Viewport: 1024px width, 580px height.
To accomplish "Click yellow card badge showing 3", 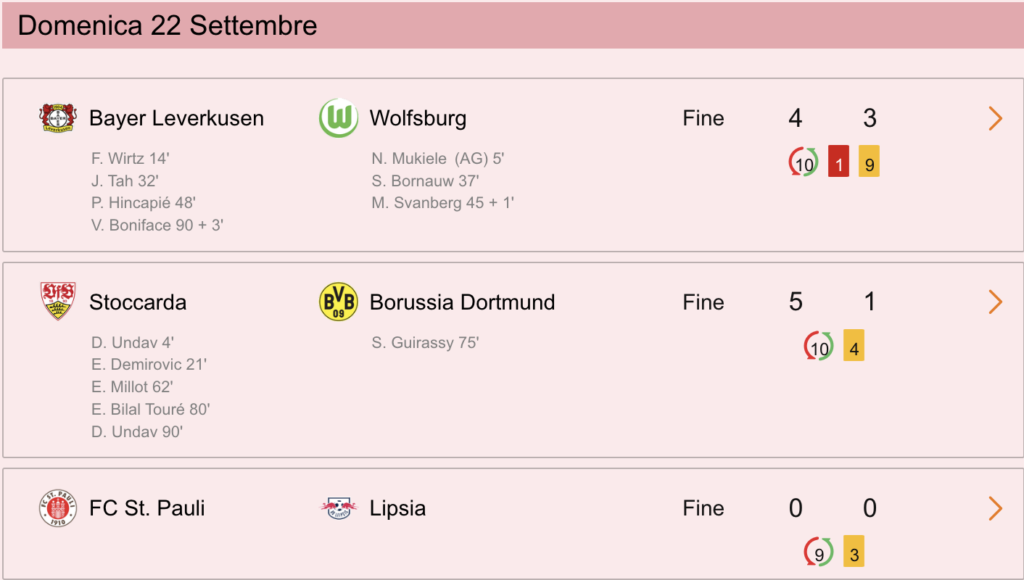I will point(854,551).
